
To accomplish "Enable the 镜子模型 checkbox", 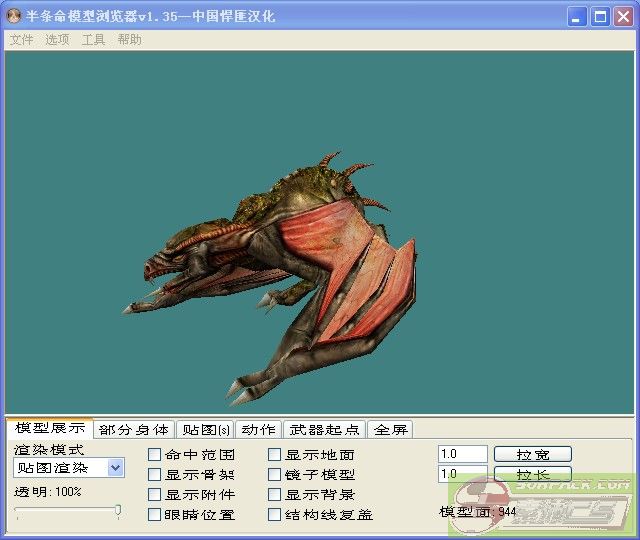I will (274, 475).
